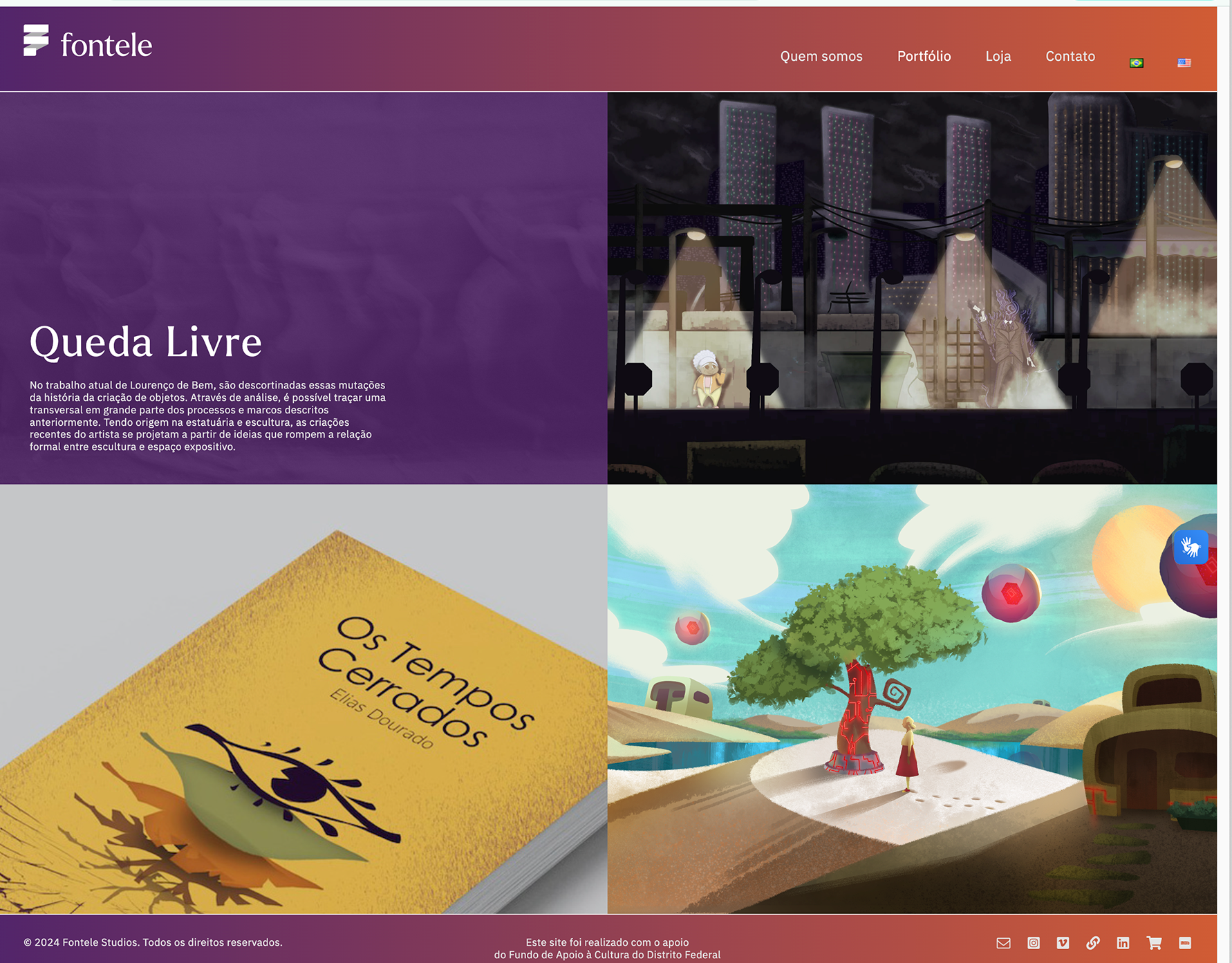The image size is (1232, 963).
Task: Click the chain link icon in footer
Action: click(x=1093, y=943)
